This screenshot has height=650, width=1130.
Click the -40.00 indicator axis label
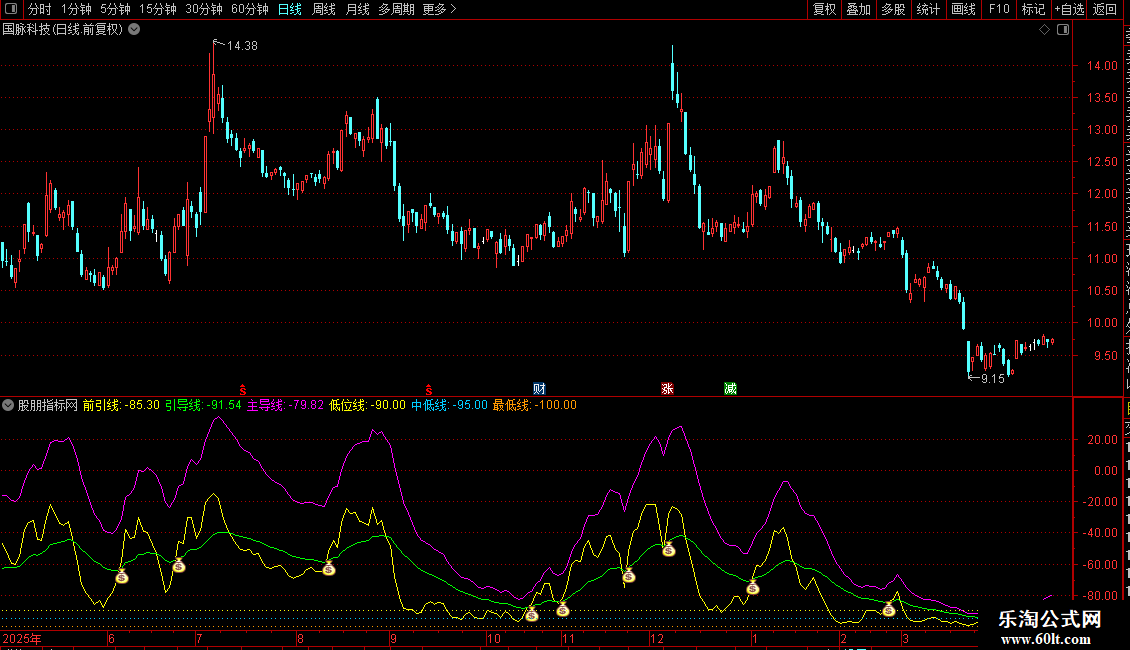[1099, 533]
